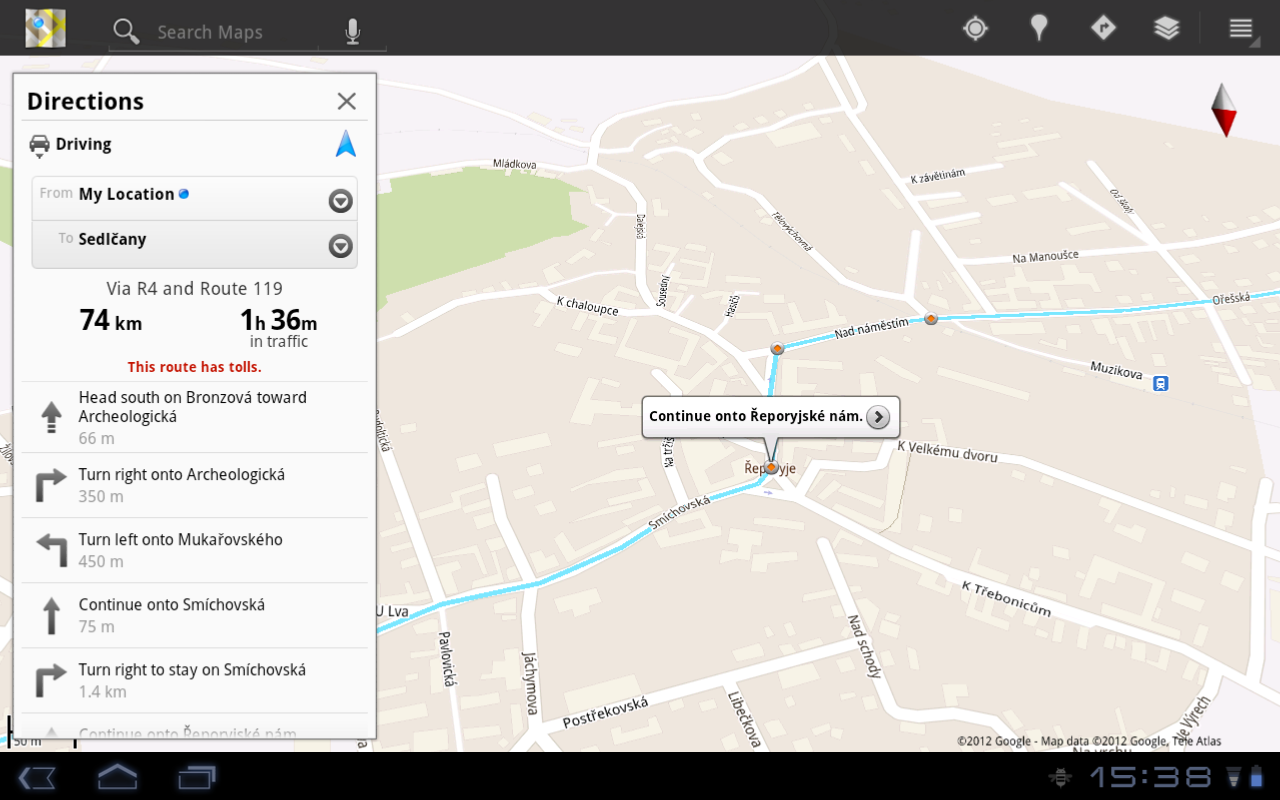Screen dimensions: 1280x800
Task: Select step Turn right onto Archeologická
Action: (x=195, y=485)
